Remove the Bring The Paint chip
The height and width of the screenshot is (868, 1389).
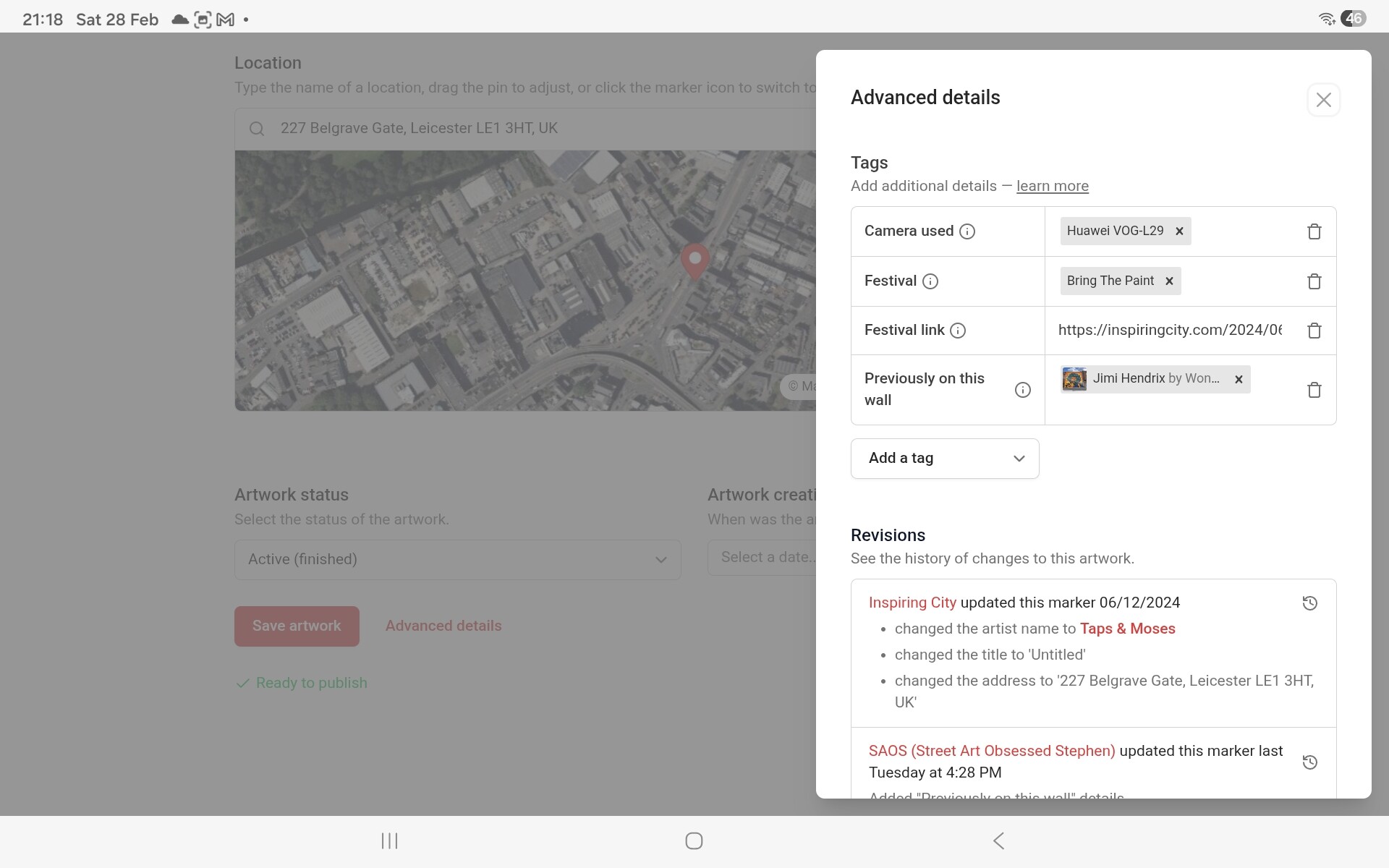pyautogui.click(x=1169, y=281)
